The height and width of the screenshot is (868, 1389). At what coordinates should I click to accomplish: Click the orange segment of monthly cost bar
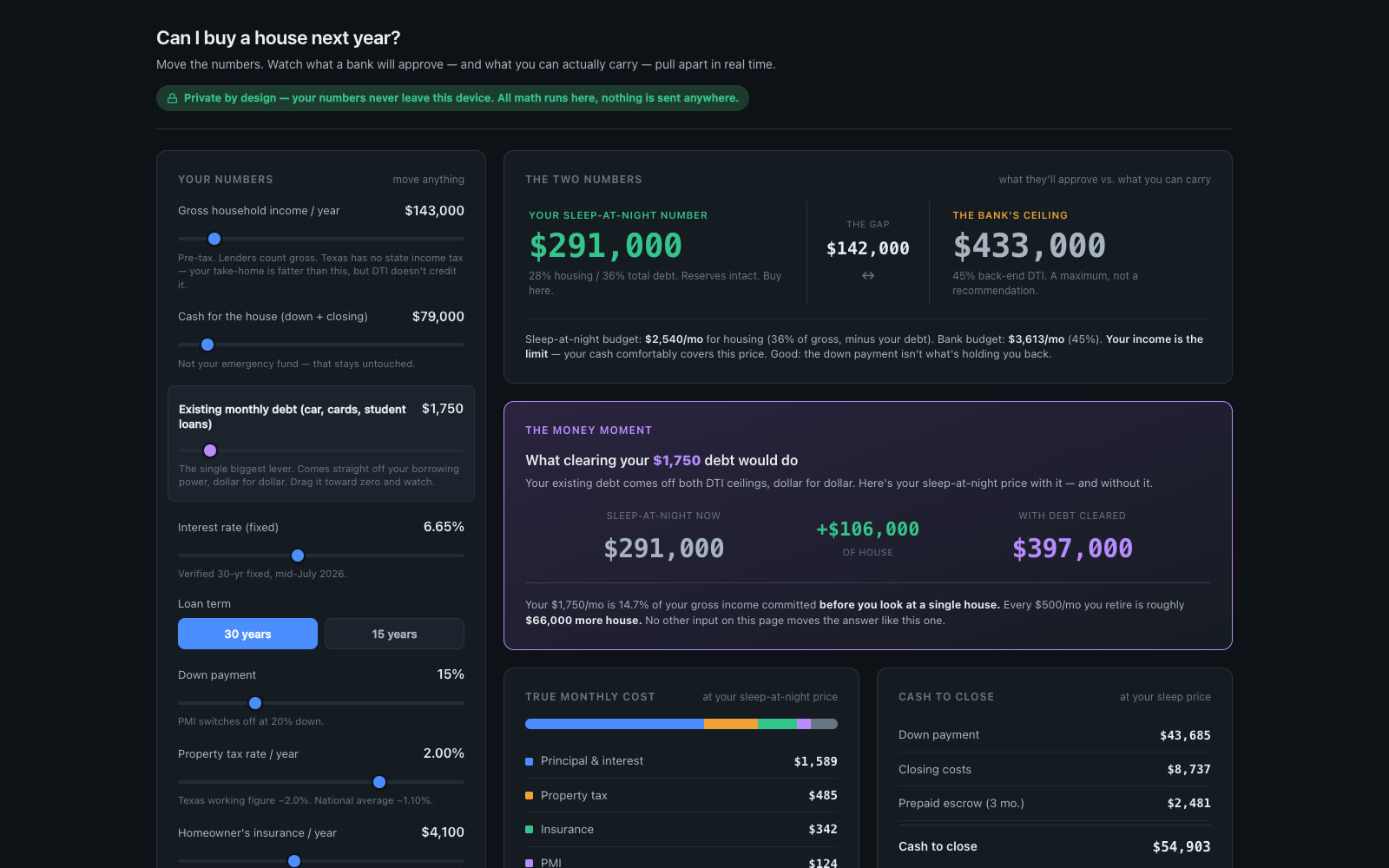pyautogui.click(x=731, y=724)
